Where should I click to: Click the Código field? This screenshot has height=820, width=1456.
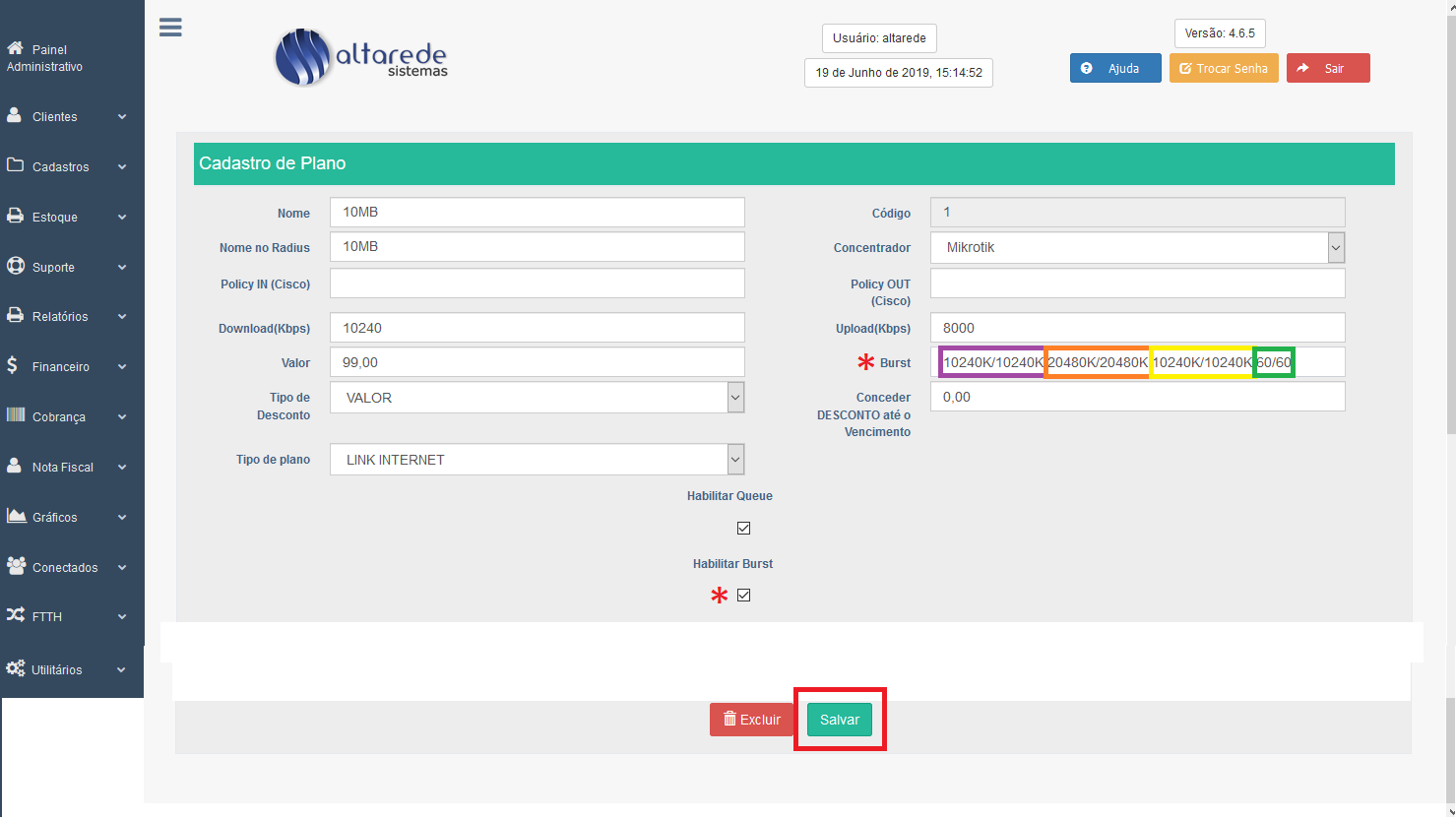coord(1137,212)
